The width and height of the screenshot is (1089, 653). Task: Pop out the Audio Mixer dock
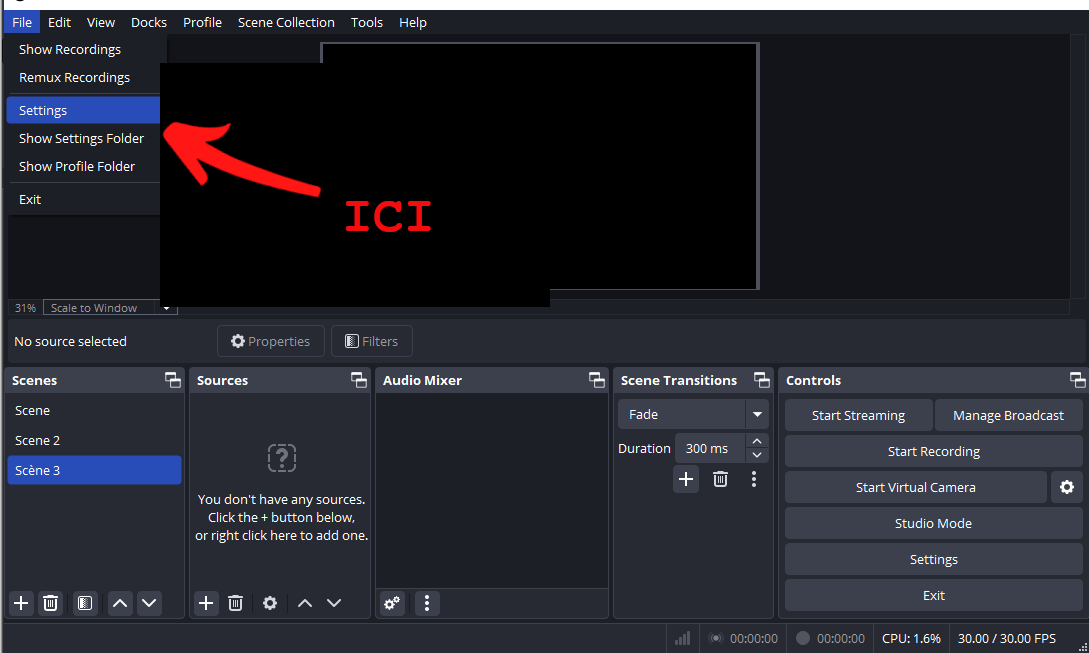point(597,380)
